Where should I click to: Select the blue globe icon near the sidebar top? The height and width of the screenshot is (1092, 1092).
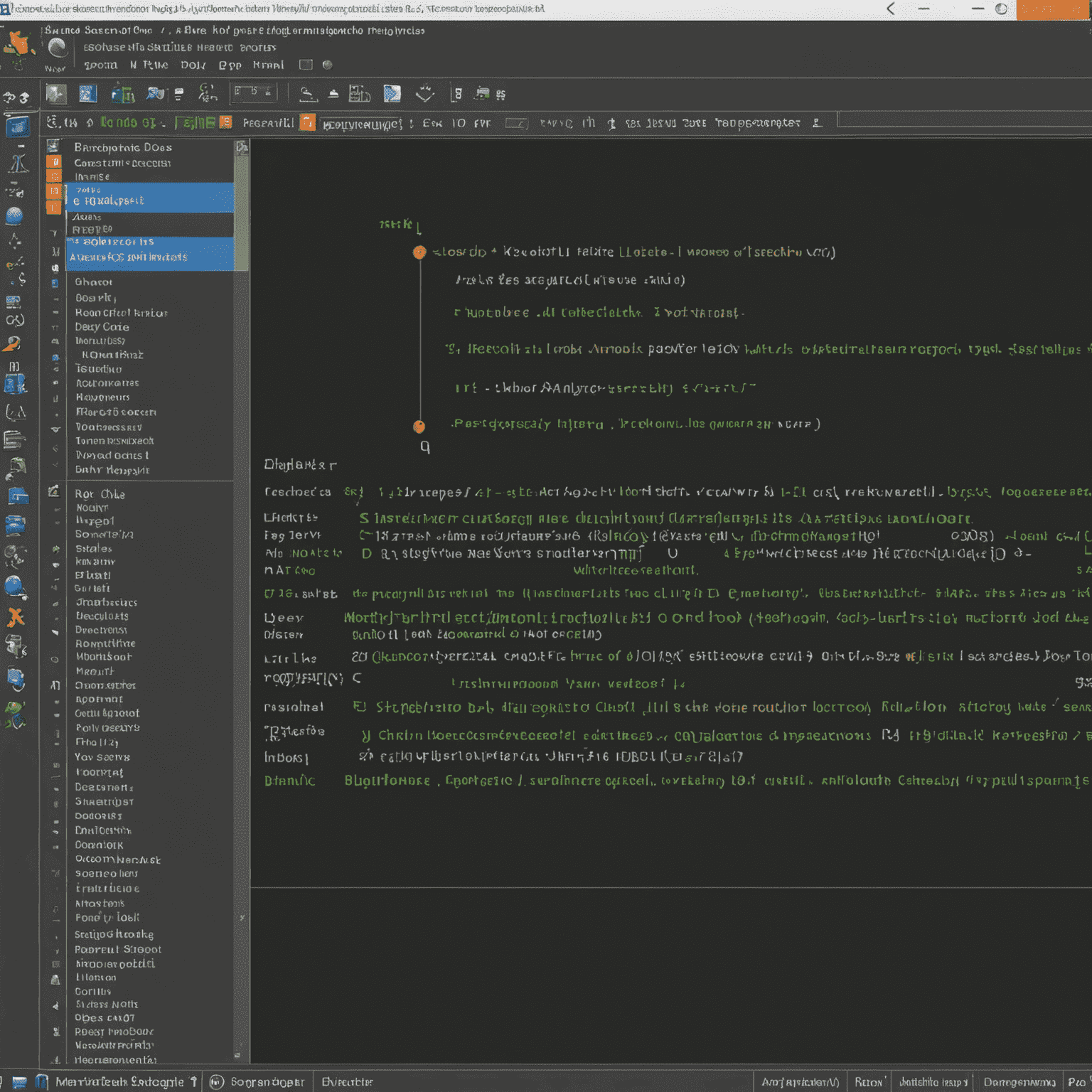(14, 216)
